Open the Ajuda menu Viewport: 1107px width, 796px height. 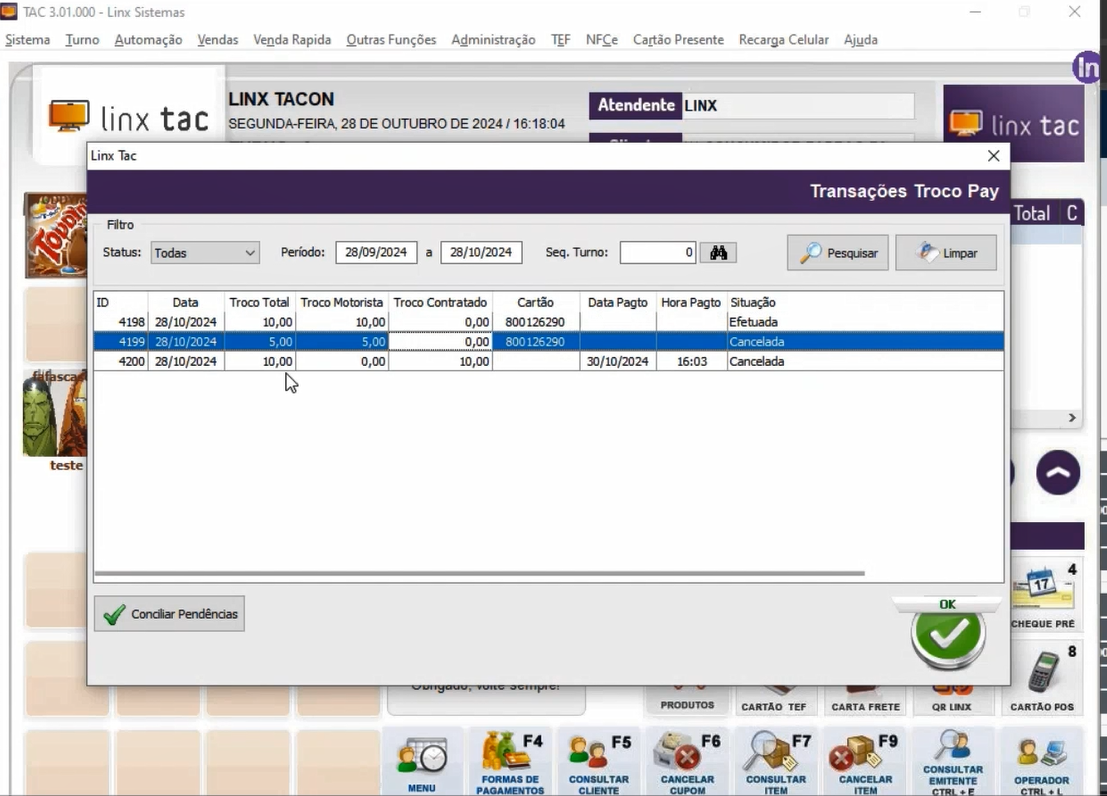pyautogui.click(x=861, y=40)
